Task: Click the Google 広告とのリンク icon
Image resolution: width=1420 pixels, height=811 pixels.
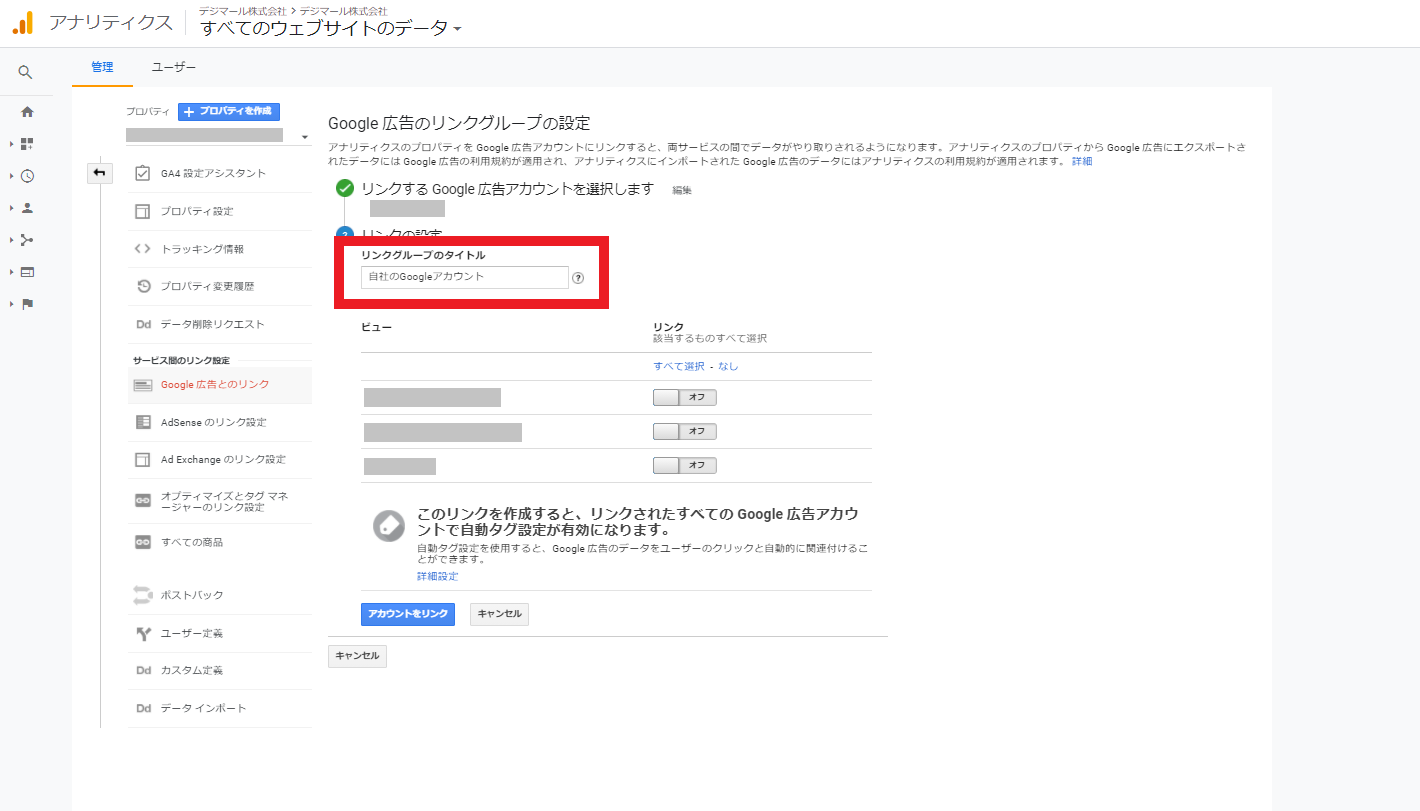Action: [x=143, y=385]
